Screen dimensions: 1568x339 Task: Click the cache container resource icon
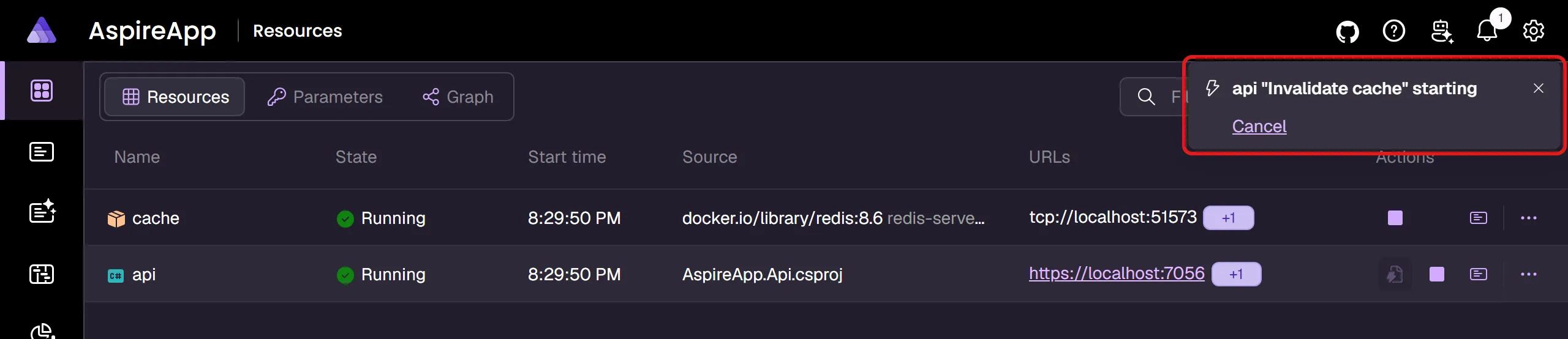coord(116,218)
